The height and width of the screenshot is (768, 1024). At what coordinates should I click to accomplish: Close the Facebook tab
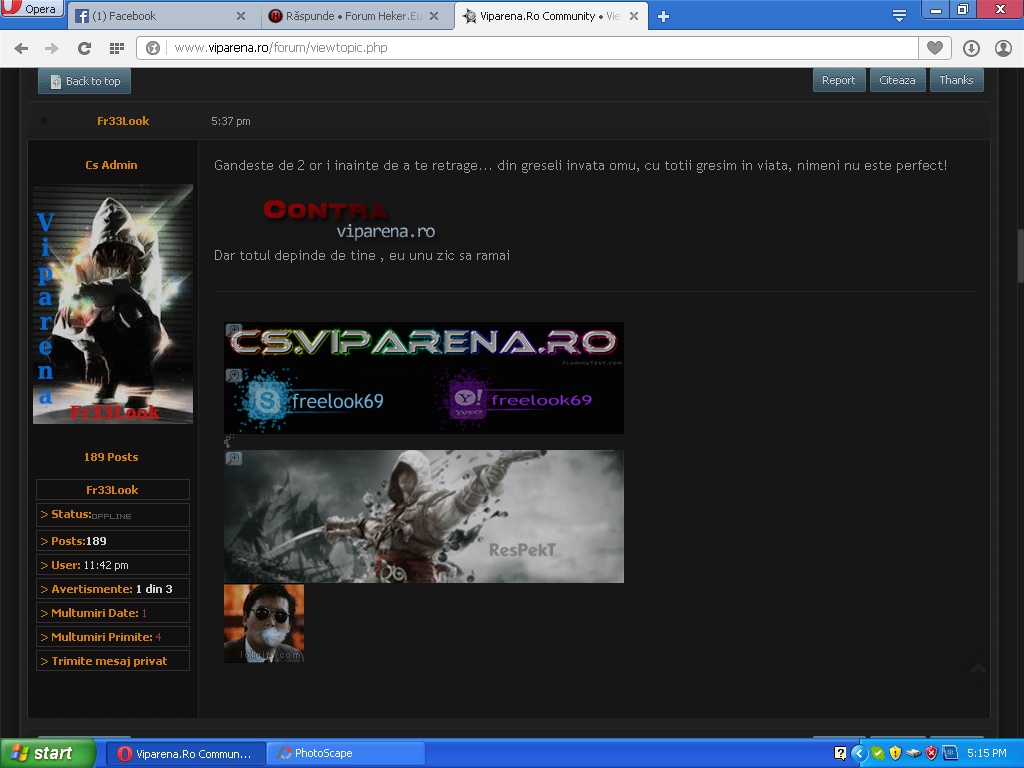(x=241, y=16)
